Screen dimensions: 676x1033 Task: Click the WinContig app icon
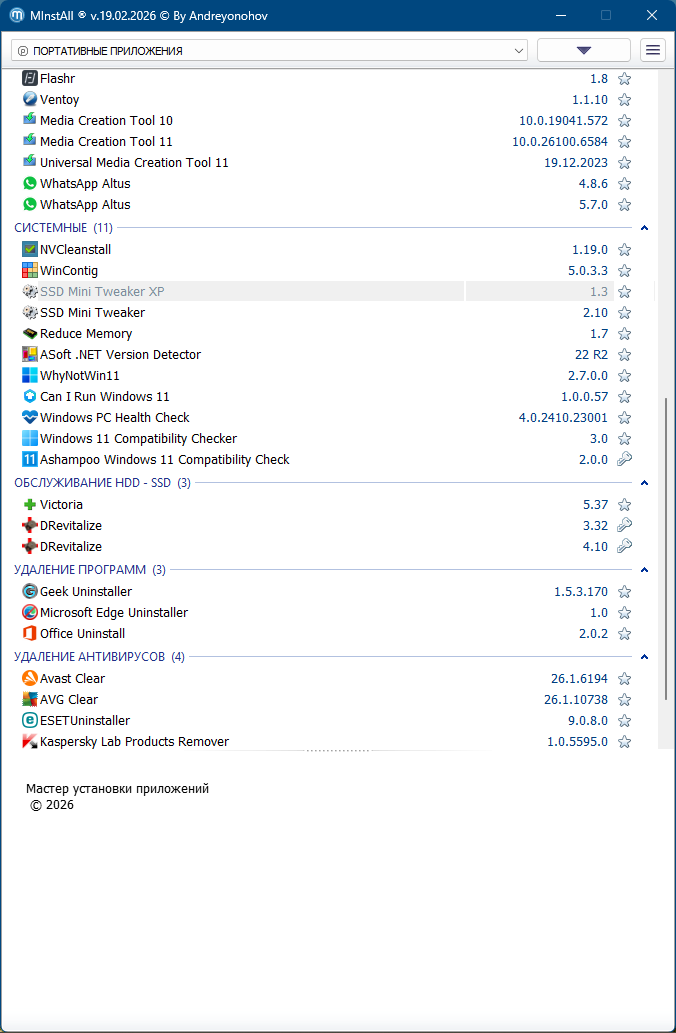(30, 271)
